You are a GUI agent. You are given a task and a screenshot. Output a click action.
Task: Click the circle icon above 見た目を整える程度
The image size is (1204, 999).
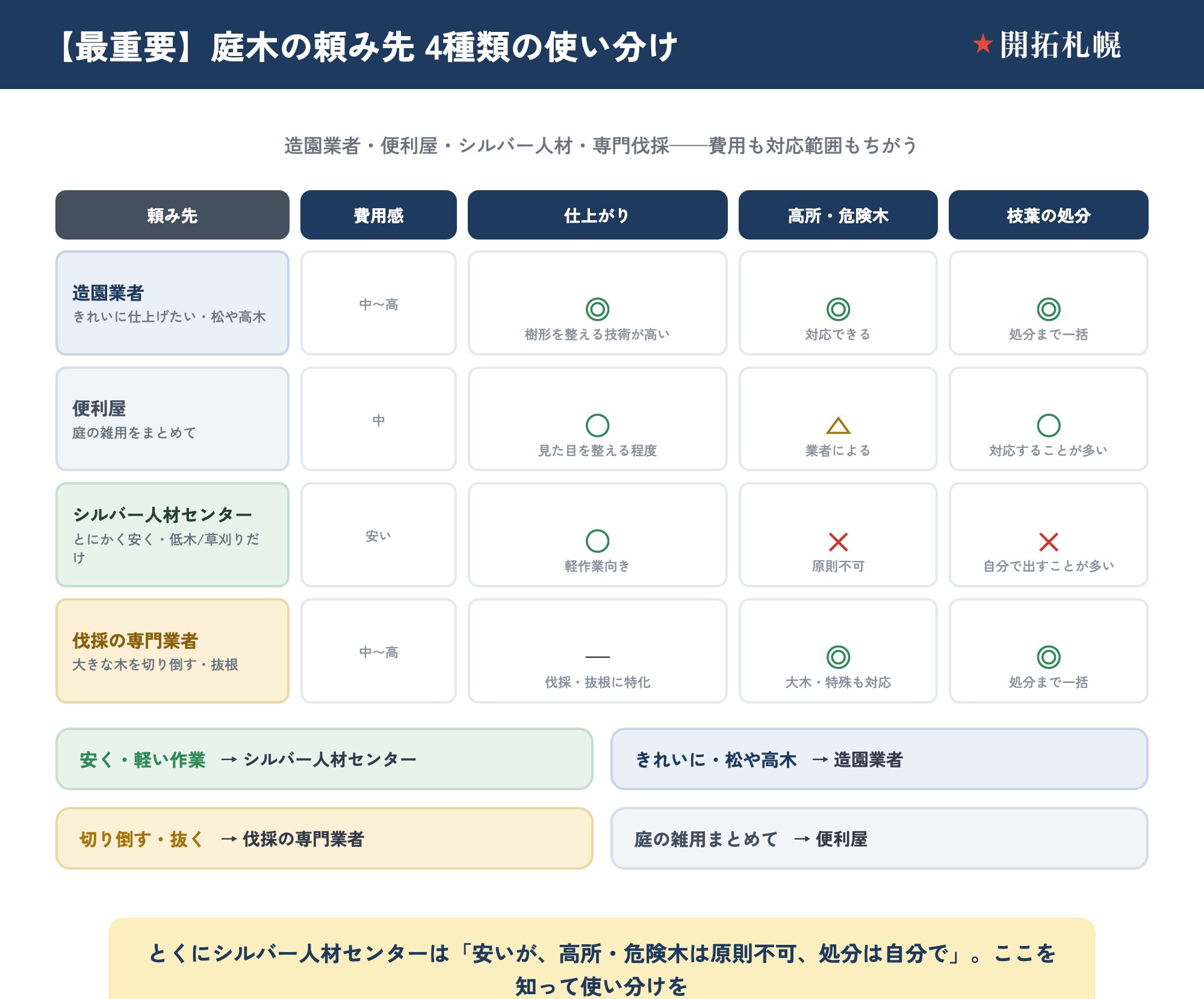point(597,425)
